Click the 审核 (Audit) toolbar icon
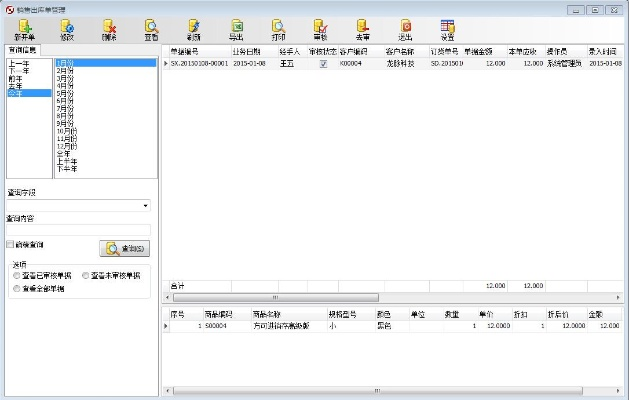The image size is (629, 400). point(320,29)
